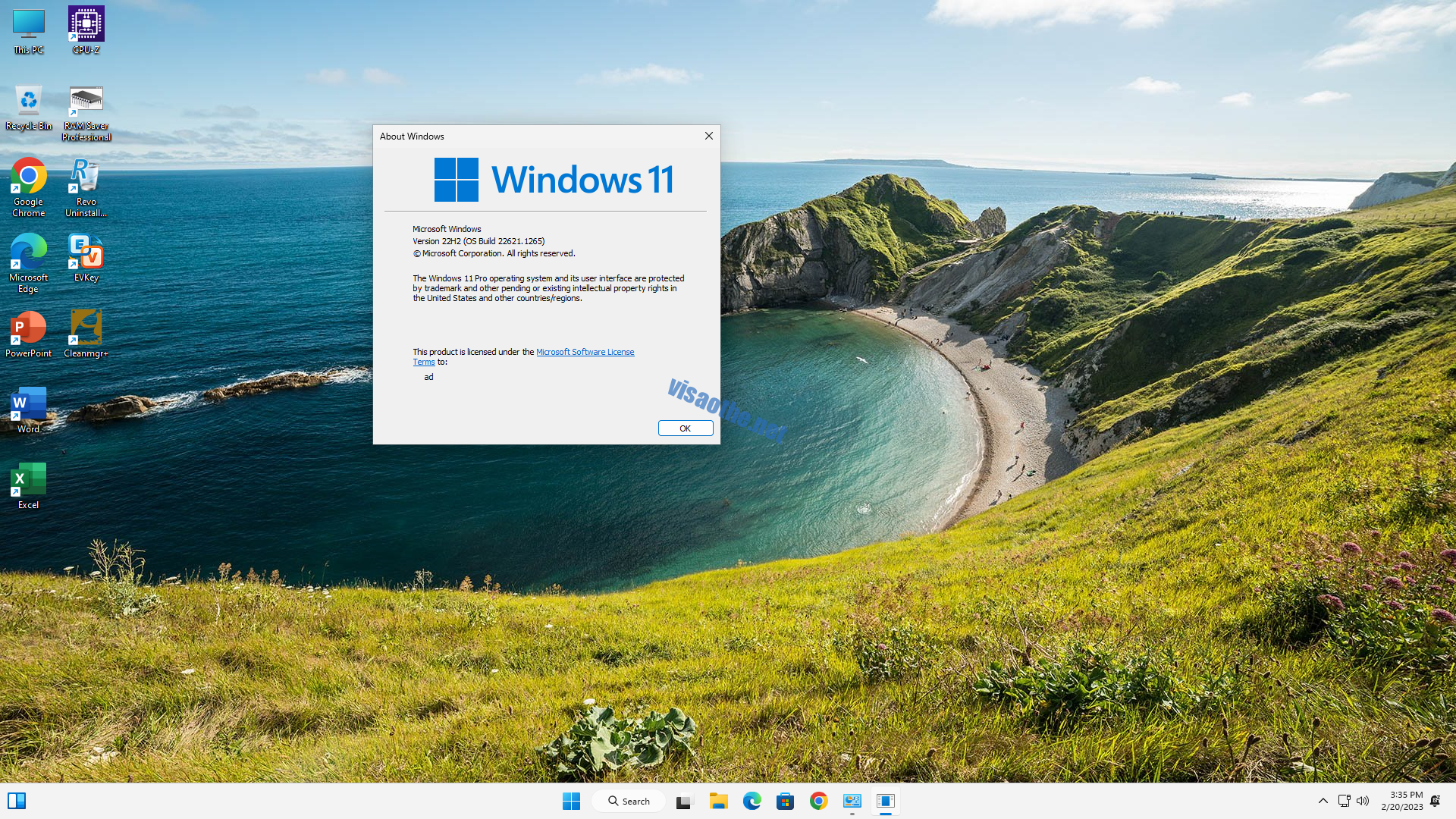Launch CPU-Z desktop shortcut
This screenshot has width=1456, height=819.
[x=86, y=32]
